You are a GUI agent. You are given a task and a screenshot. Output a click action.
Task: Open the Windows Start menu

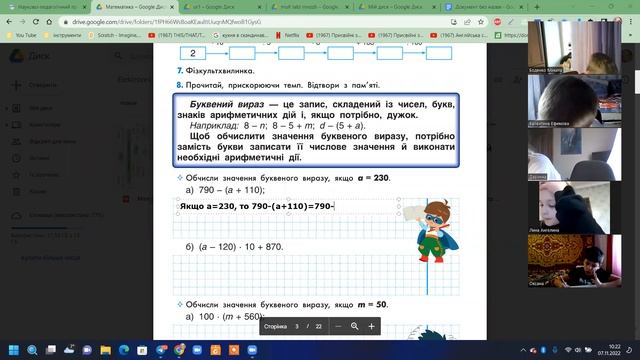point(14,350)
